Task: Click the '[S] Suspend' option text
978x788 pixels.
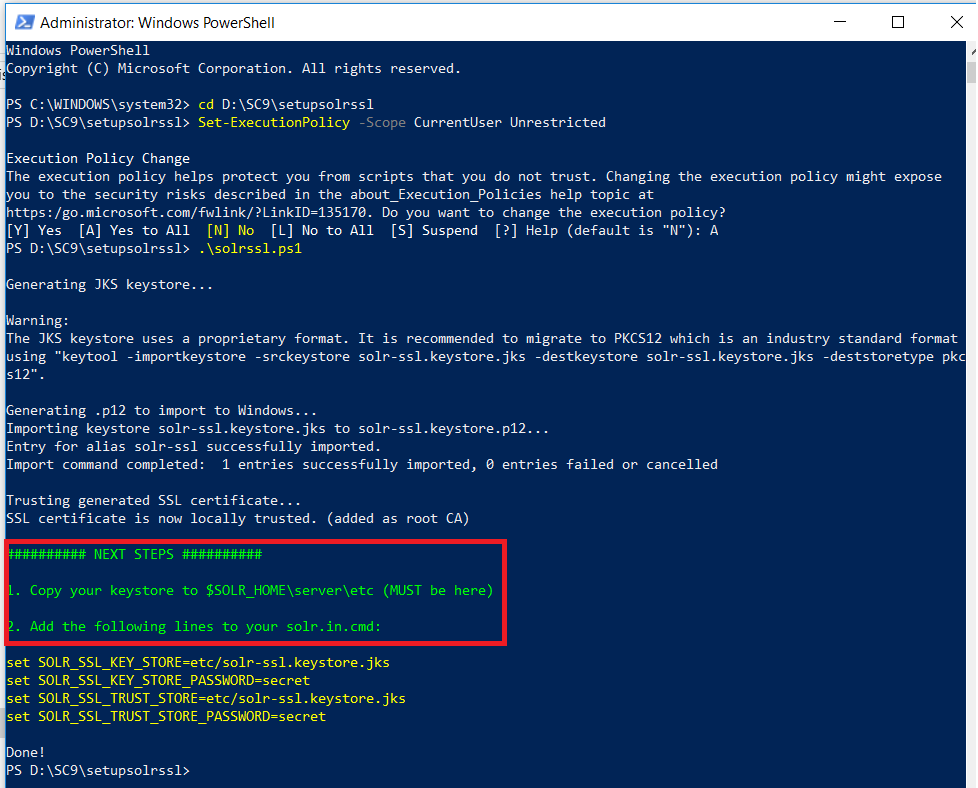Action: pyautogui.click(x=434, y=231)
